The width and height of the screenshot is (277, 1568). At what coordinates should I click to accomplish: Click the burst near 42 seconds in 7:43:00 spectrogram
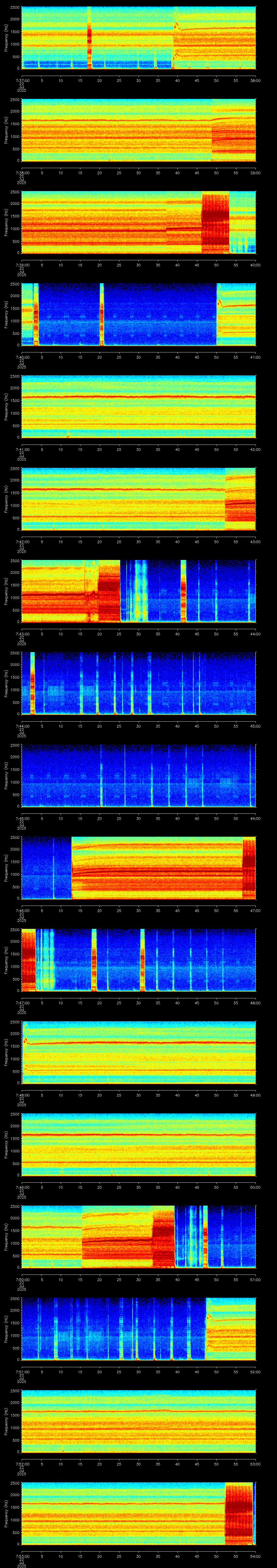point(183,591)
